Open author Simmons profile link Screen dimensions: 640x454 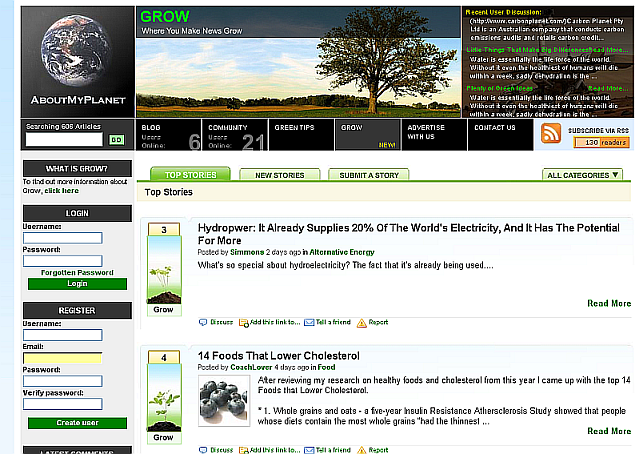[247, 252]
